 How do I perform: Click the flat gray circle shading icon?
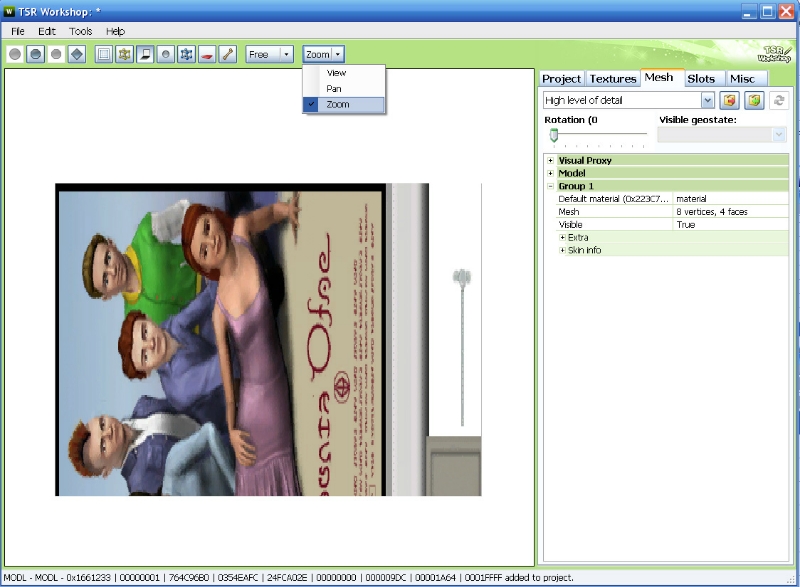tap(15, 54)
